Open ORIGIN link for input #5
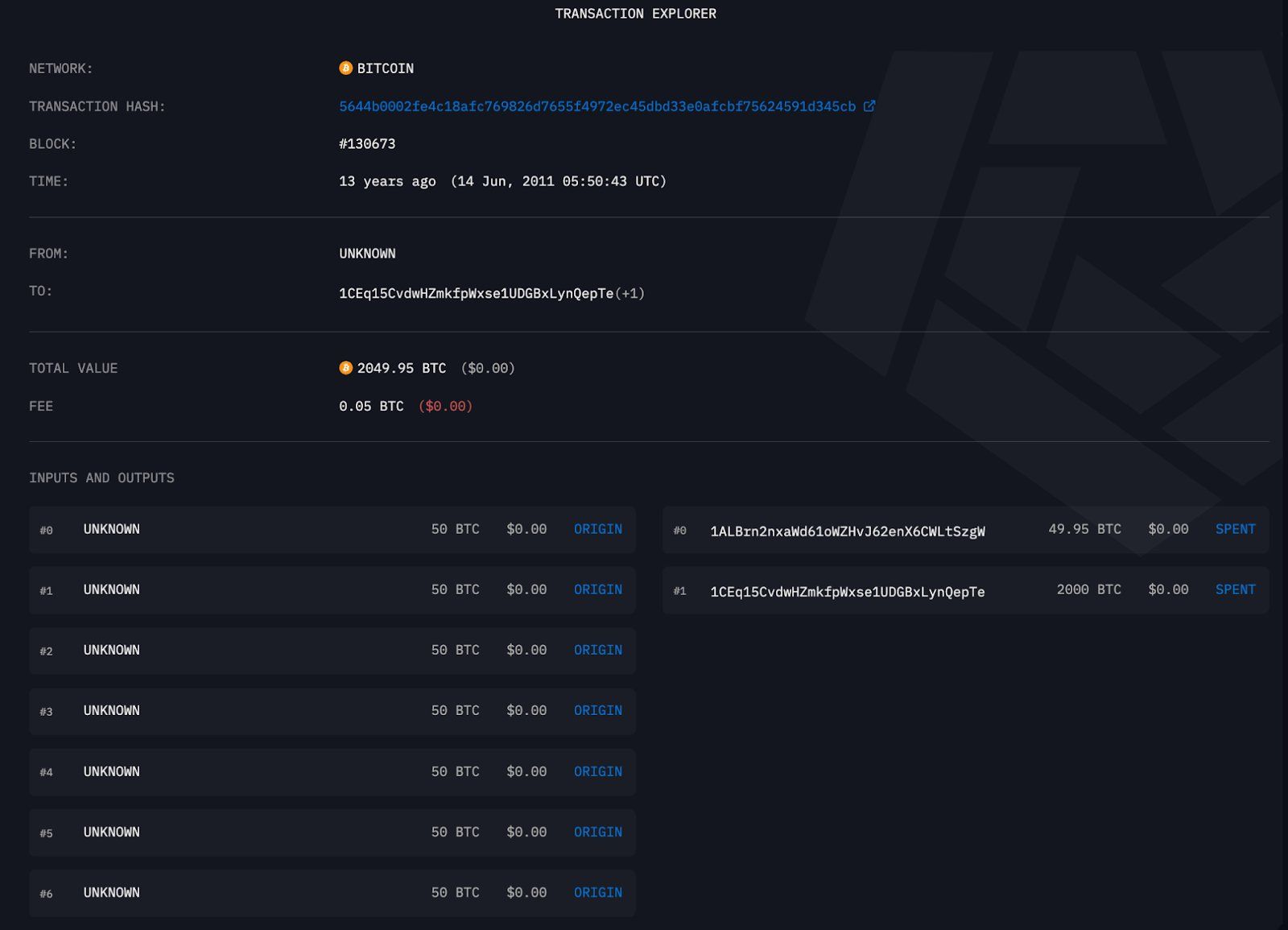Viewport: 1288px width, 930px height. coord(597,832)
